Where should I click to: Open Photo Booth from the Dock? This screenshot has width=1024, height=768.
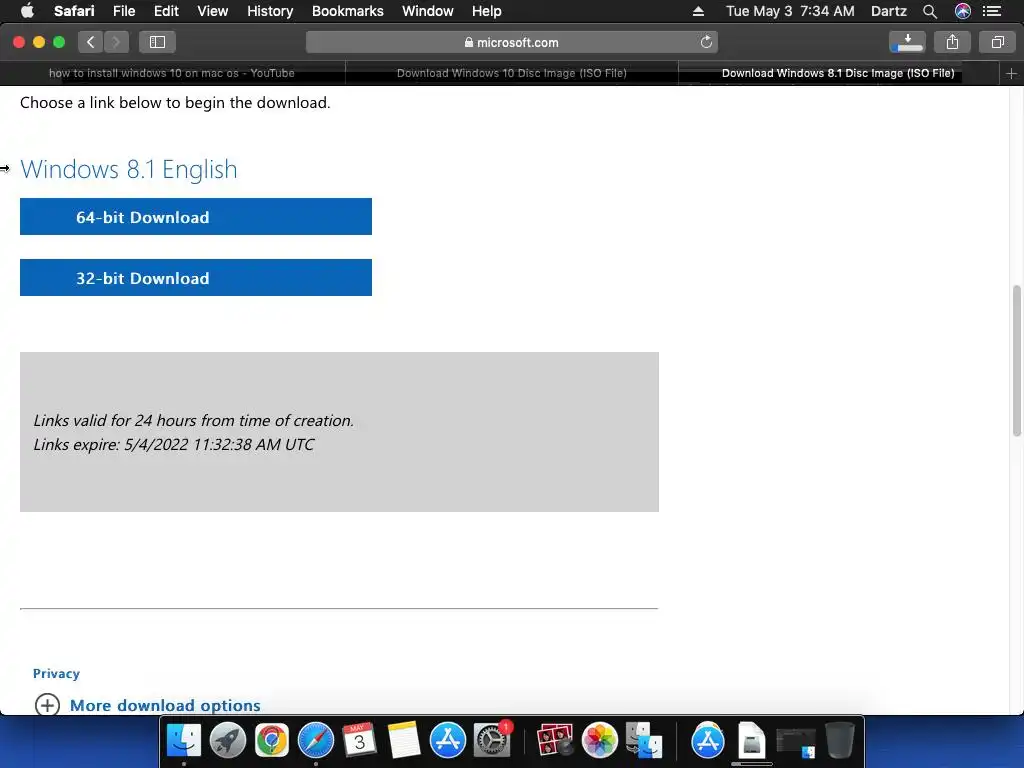click(554, 741)
